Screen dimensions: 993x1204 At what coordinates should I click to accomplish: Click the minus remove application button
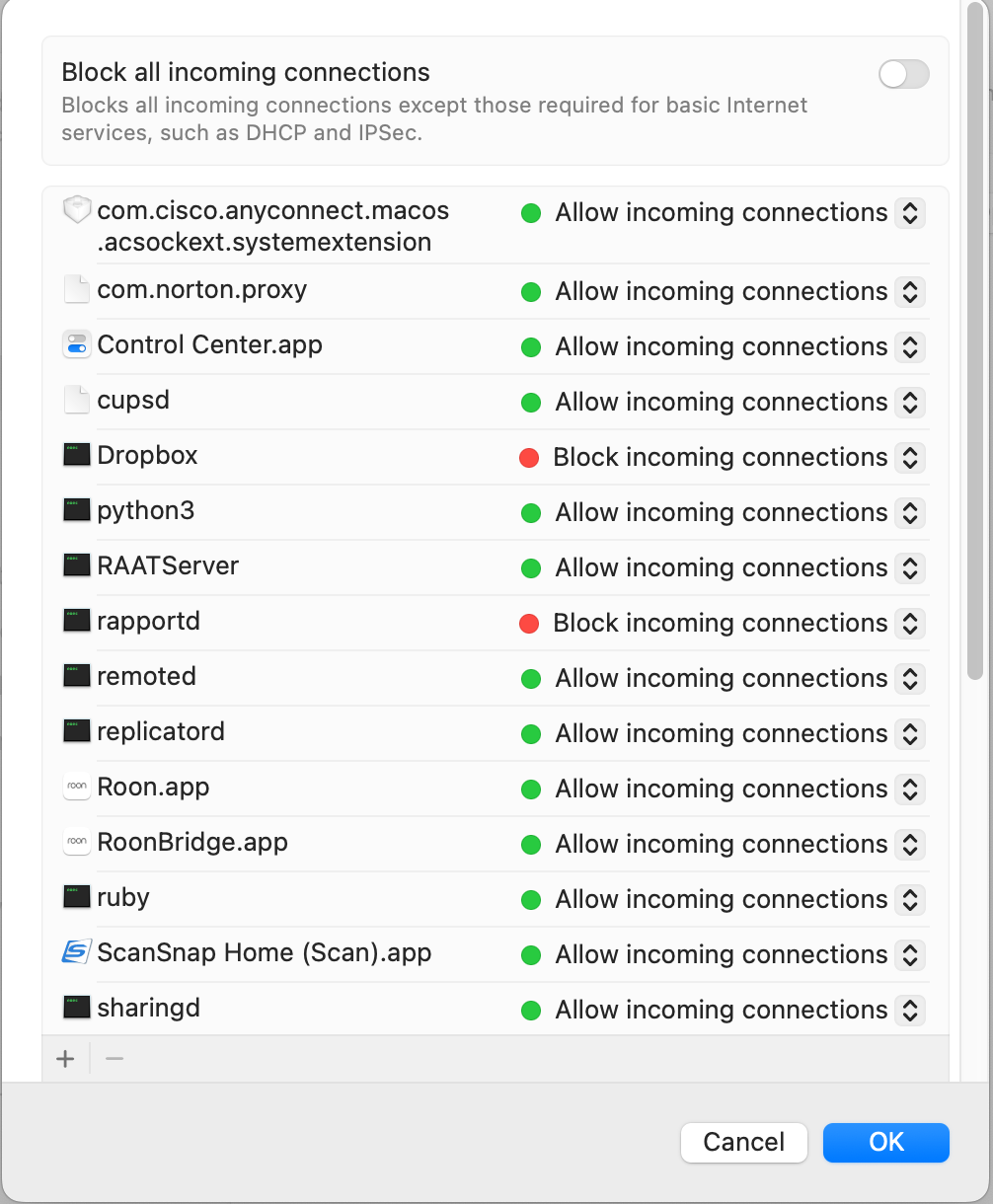[115, 1059]
